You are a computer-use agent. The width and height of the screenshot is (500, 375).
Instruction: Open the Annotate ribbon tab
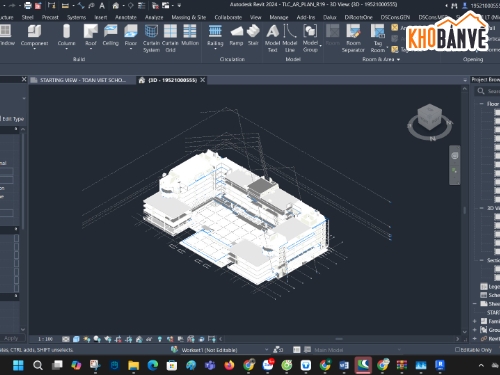126,17
